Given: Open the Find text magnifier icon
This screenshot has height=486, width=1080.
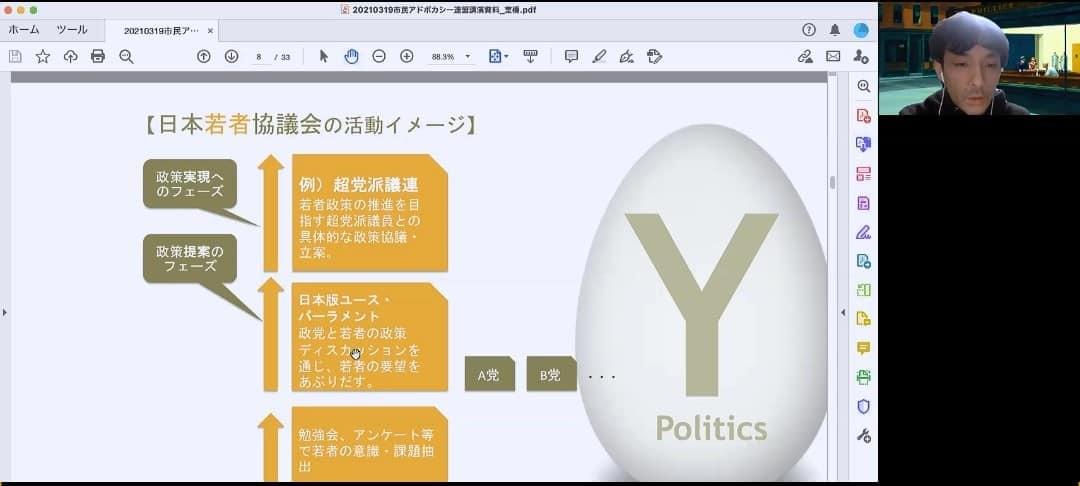Looking at the screenshot, I should pyautogui.click(x=126, y=56).
